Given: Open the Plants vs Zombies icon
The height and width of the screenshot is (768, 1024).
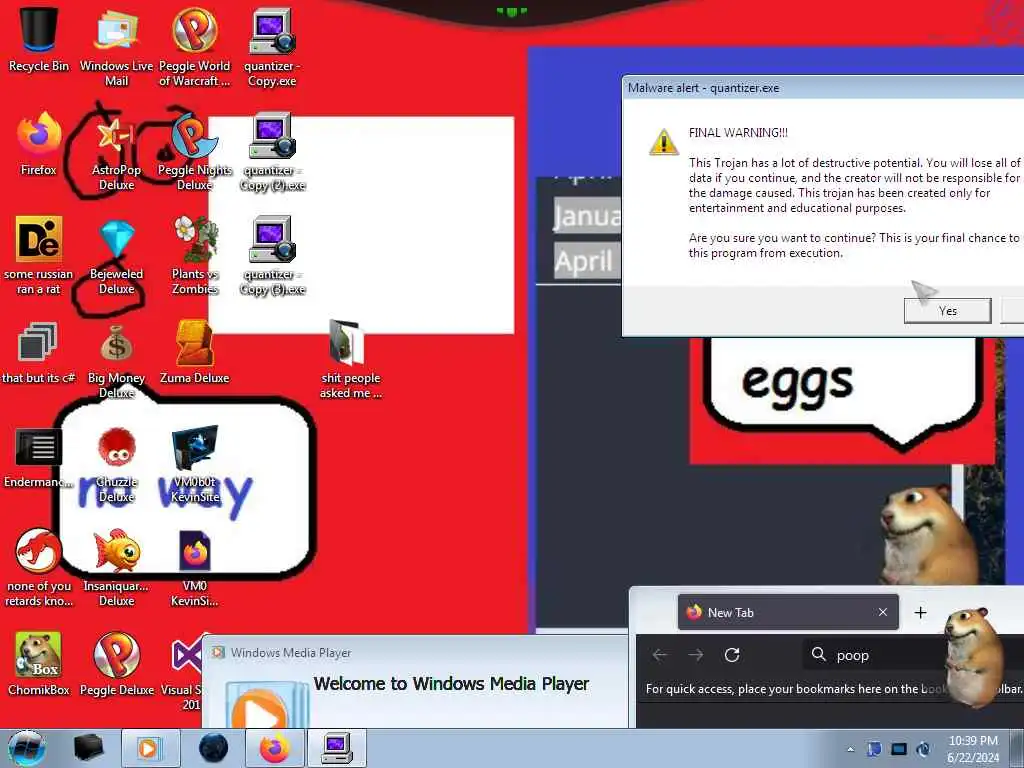Looking at the screenshot, I should tap(195, 255).
